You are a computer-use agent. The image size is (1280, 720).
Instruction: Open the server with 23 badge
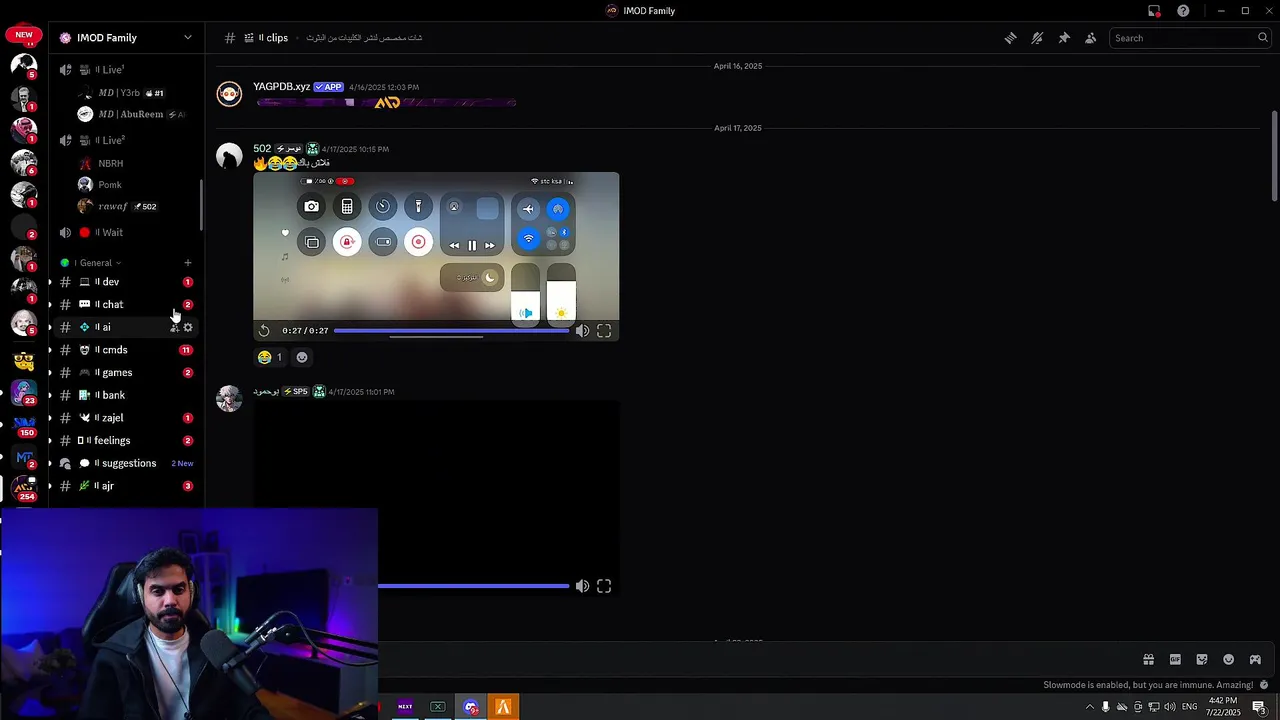[x=24, y=391]
